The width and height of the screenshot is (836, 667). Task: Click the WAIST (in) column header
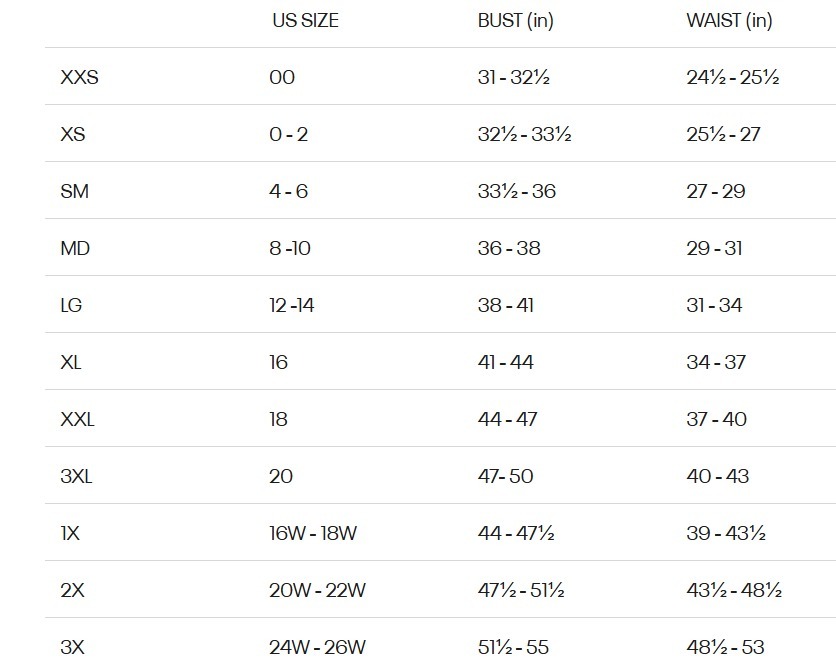[729, 21]
